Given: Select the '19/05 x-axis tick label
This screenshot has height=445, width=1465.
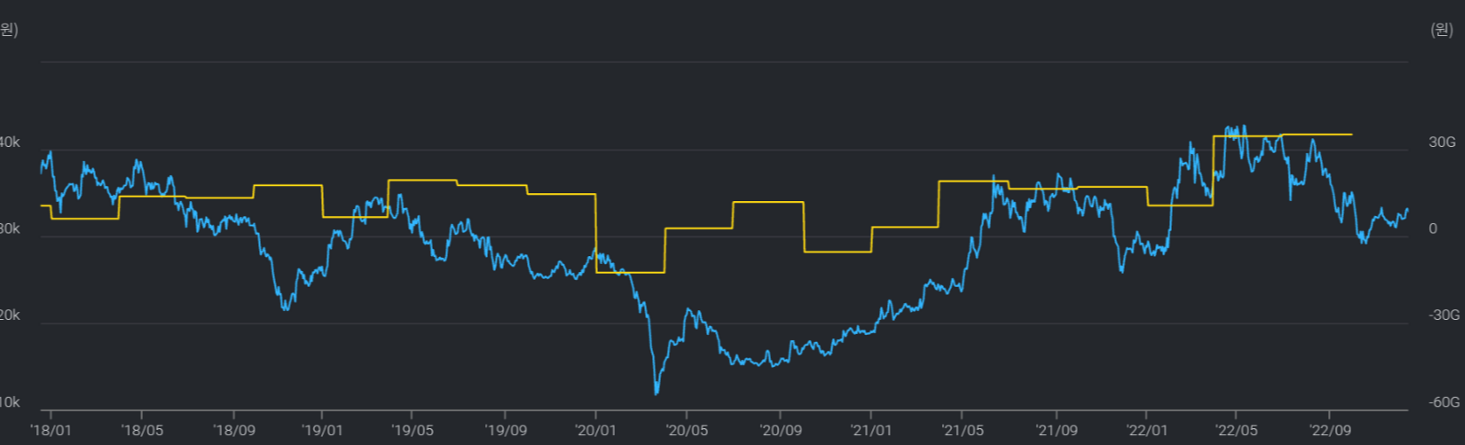Looking at the screenshot, I should tap(412, 430).
